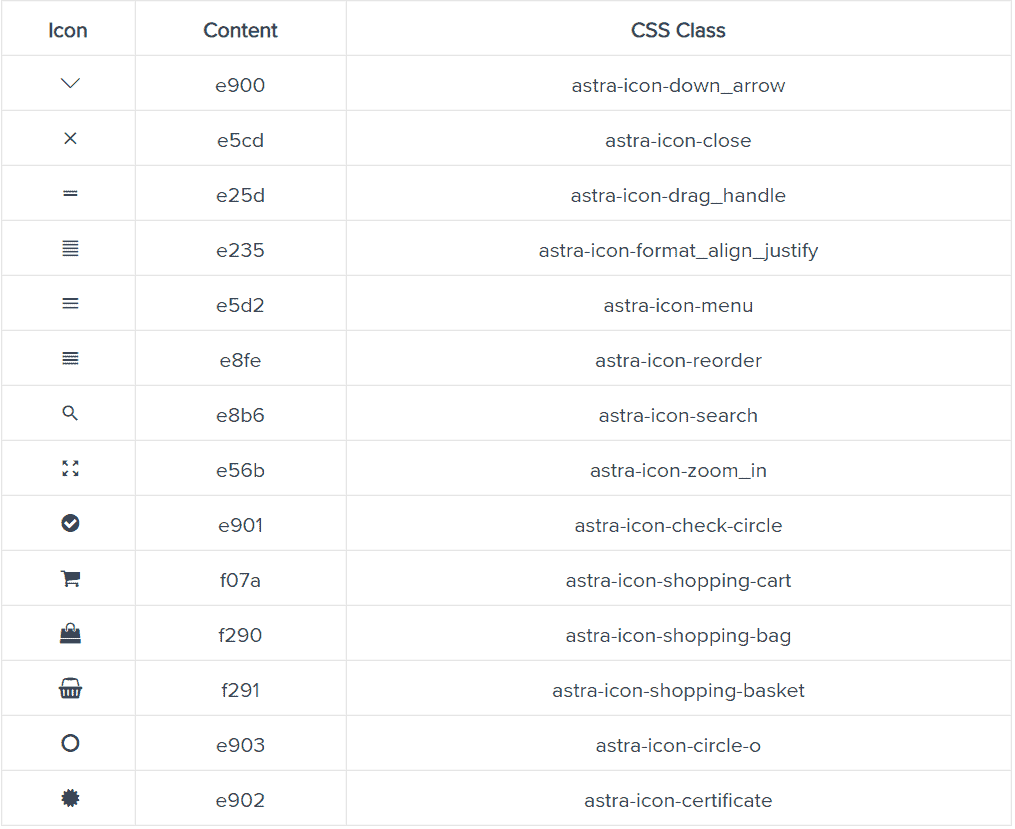Select the astra-icon-down_arrow class text
This screenshot has height=829, width=1015.
tap(678, 86)
